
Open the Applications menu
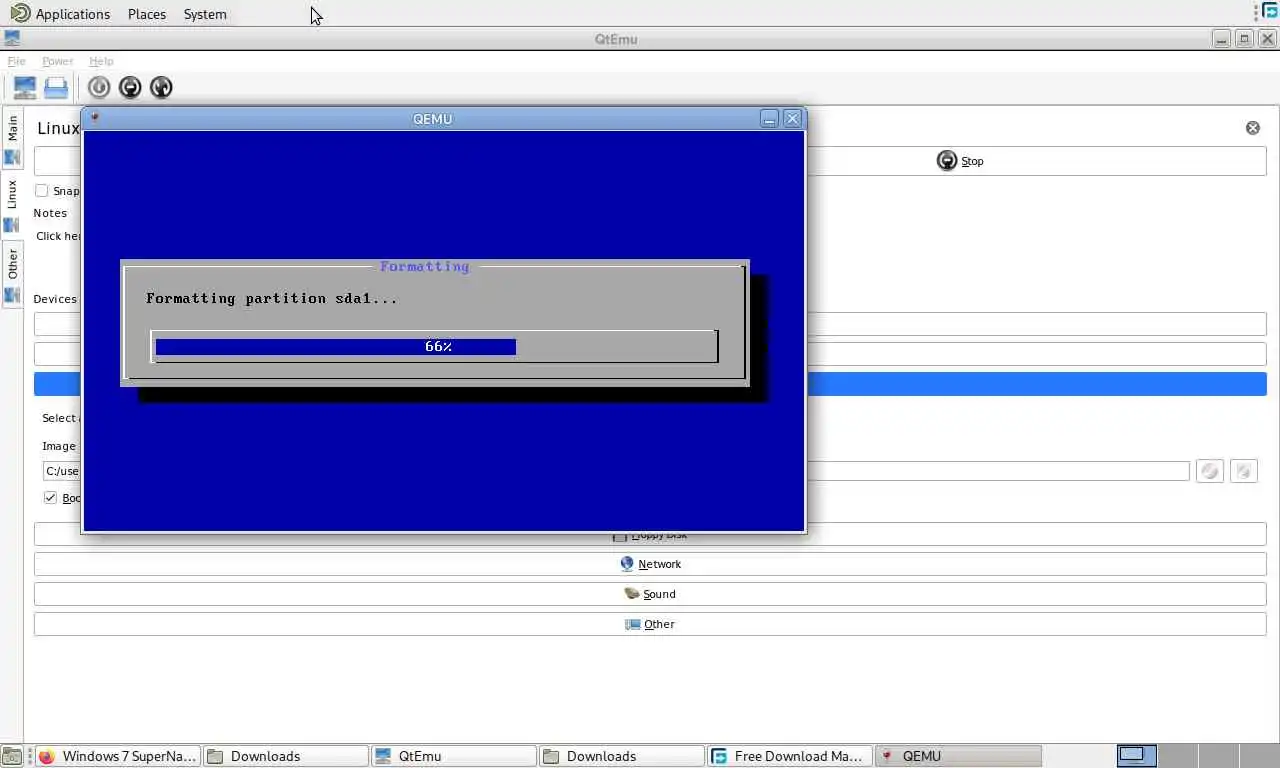pos(60,14)
